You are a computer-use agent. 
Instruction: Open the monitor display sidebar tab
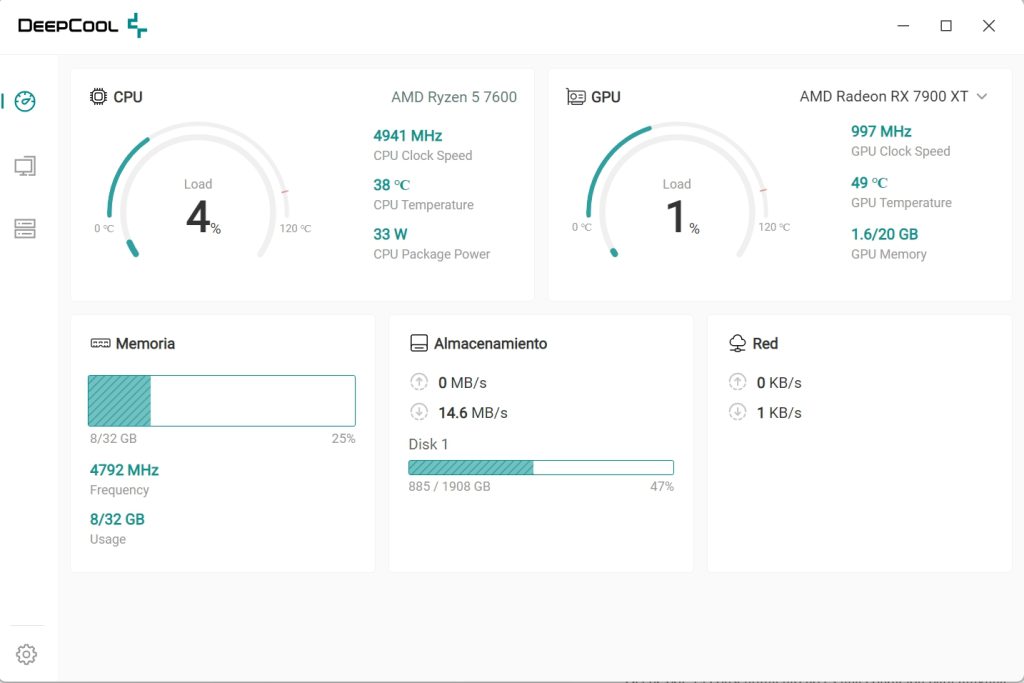click(x=25, y=167)
